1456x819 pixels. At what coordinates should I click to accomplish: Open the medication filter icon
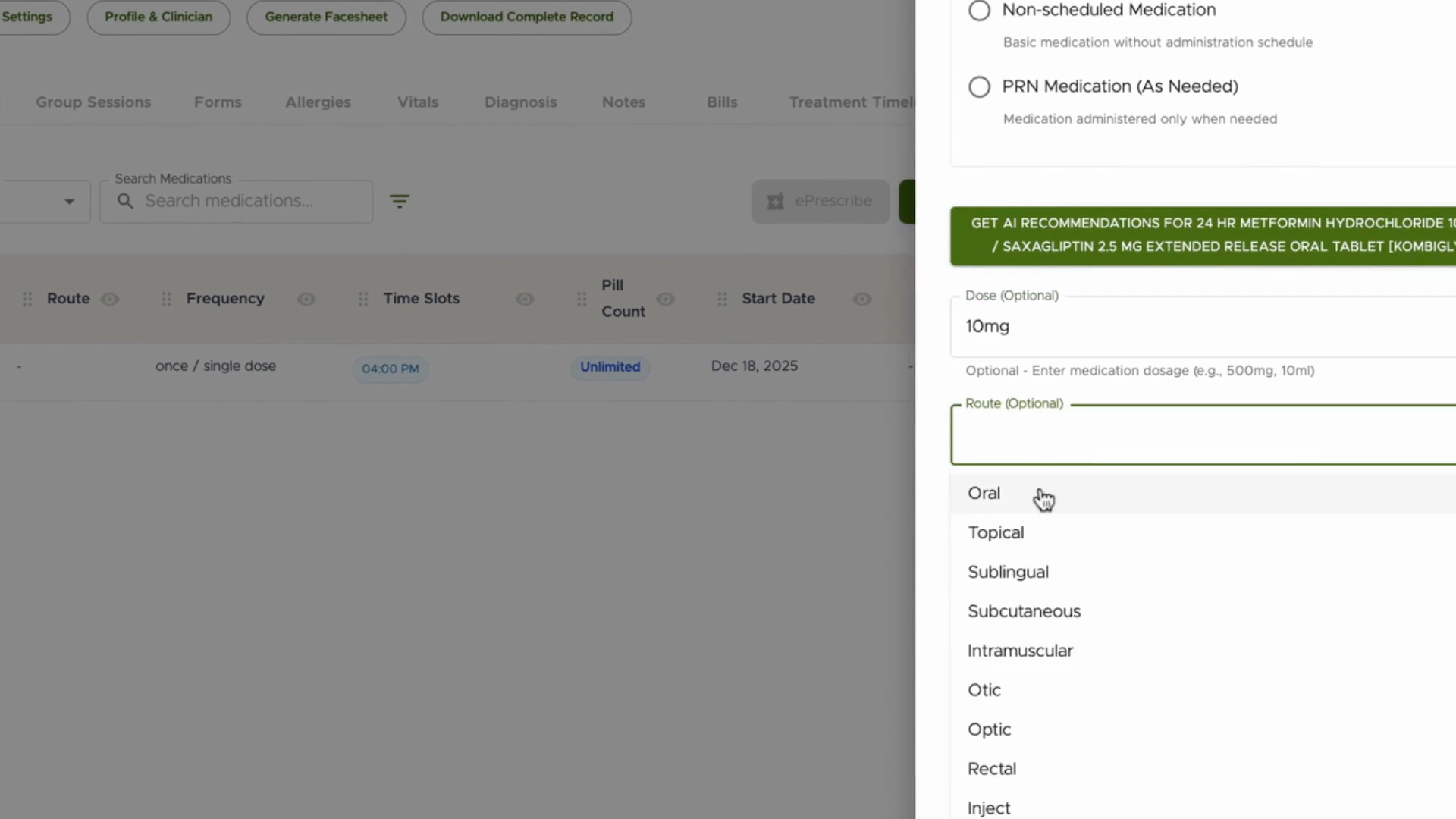pos(400,201)
